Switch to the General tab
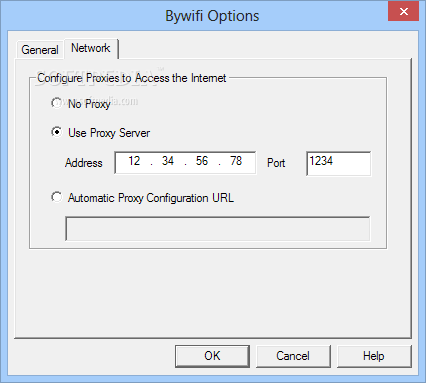This screenshot has width=426, height=383. pos(40,50)
